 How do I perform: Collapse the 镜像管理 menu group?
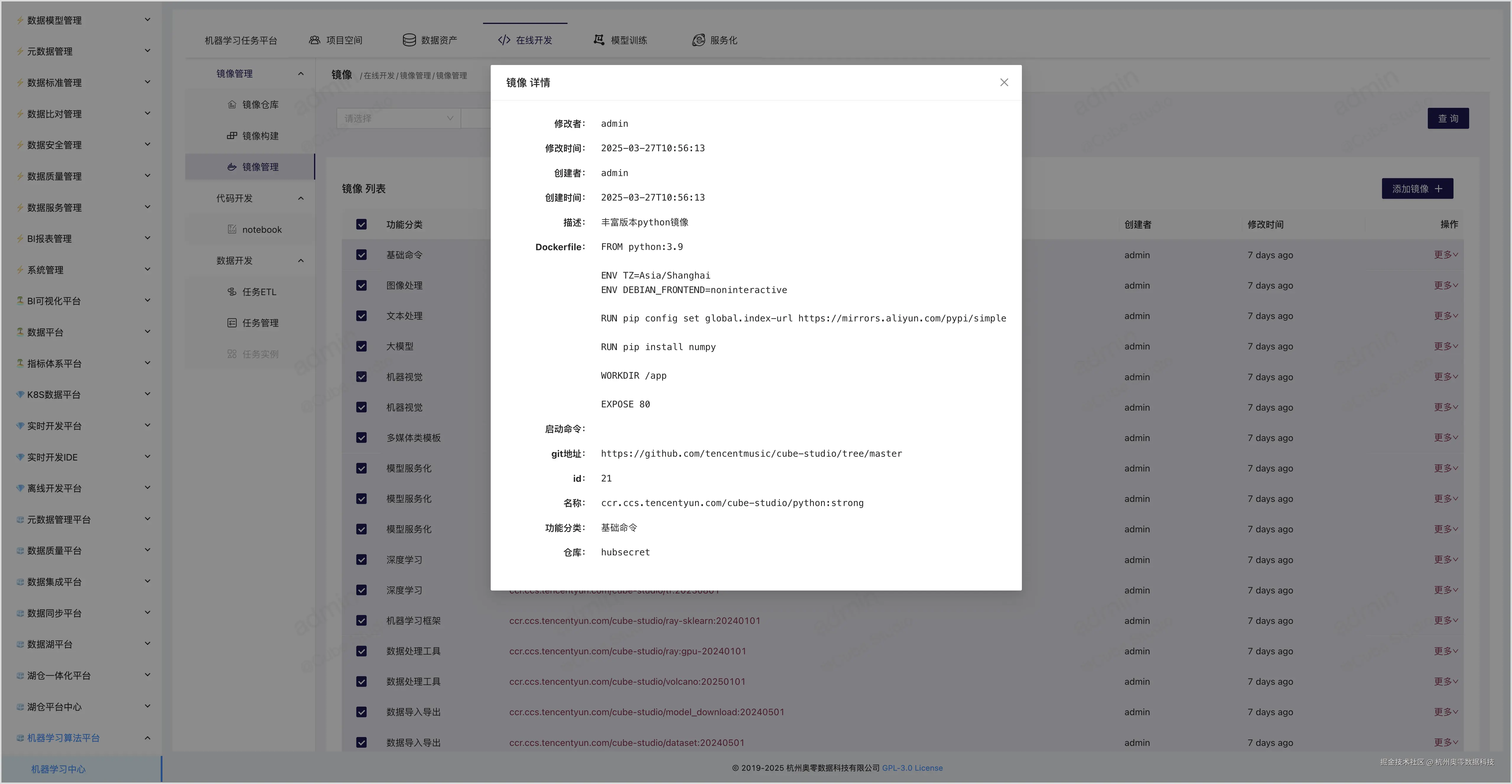click(x=300, y=74)
